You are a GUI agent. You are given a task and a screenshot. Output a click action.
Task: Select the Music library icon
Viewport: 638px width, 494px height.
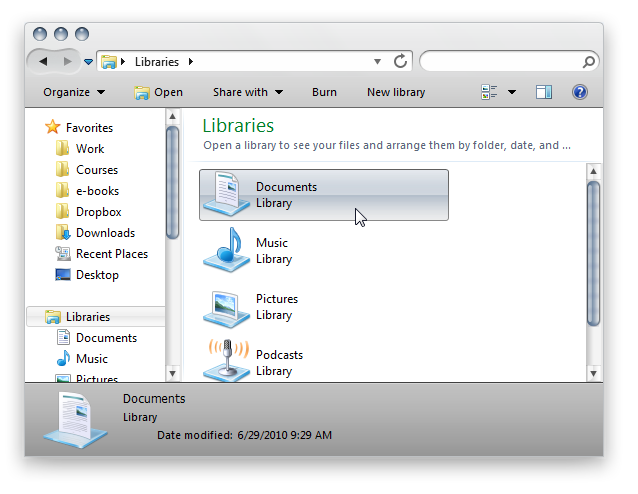227,250
